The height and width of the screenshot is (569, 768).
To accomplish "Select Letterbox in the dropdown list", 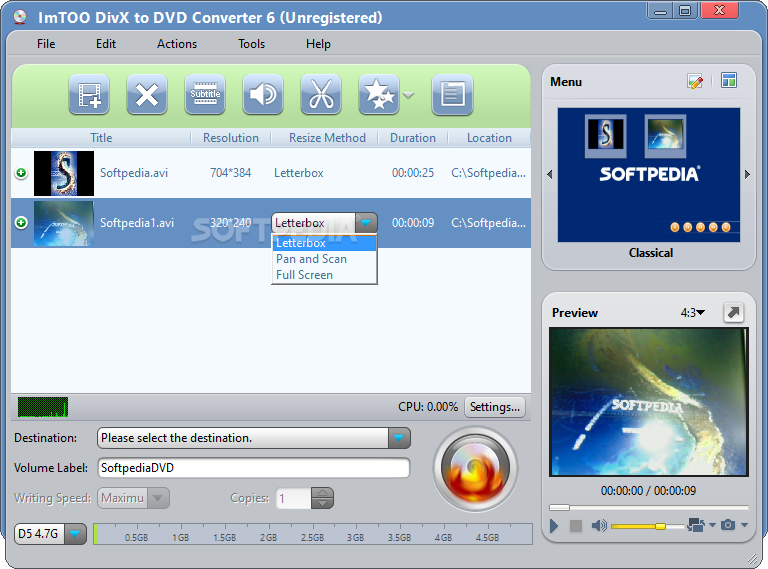I will (x=324, y=243).
